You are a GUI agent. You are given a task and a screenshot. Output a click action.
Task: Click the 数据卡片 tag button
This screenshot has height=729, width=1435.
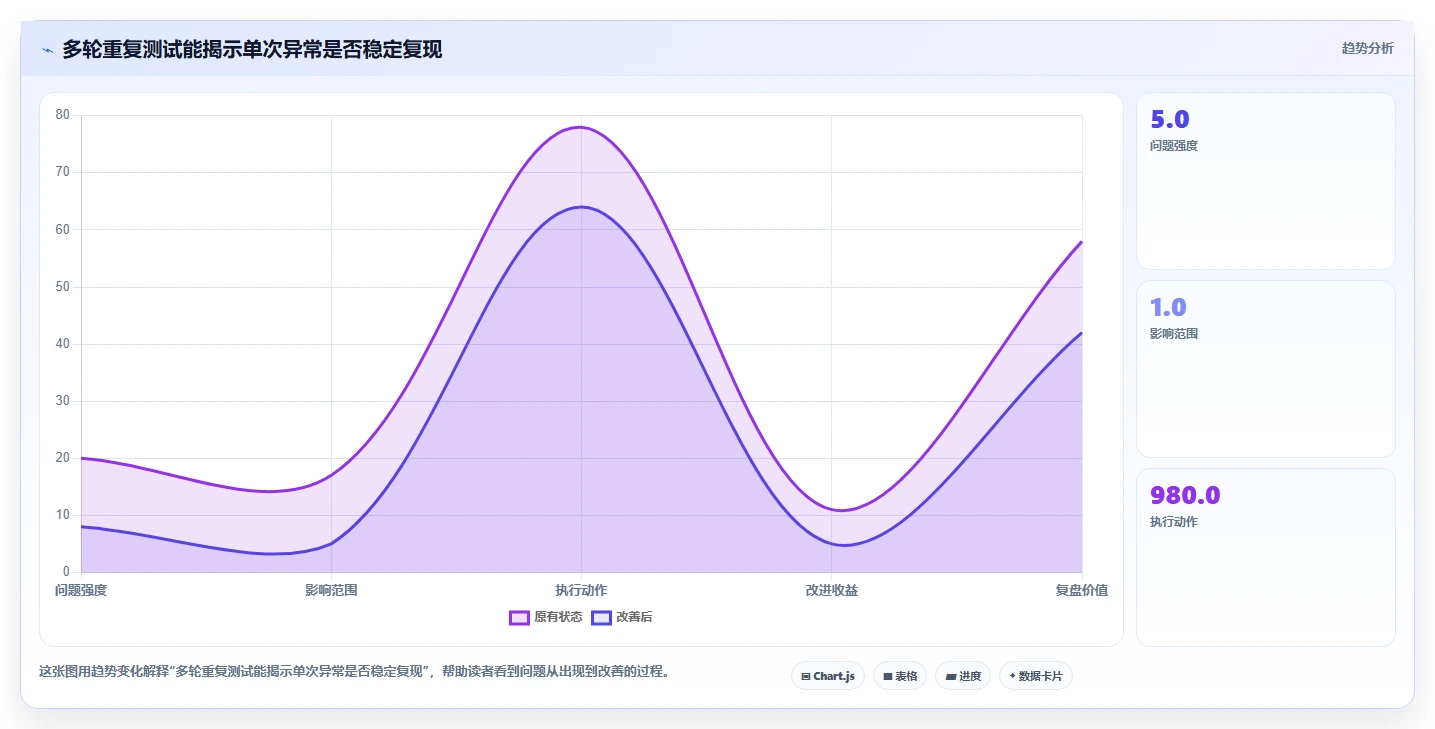pyautogui.click(x=1036, y=676)
